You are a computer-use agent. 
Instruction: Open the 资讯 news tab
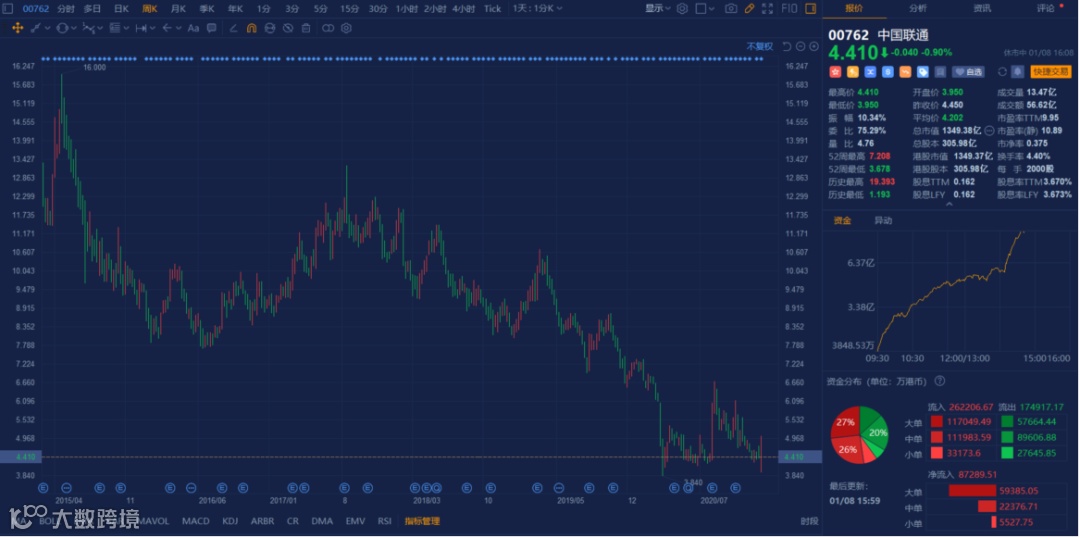coord(982,8)
